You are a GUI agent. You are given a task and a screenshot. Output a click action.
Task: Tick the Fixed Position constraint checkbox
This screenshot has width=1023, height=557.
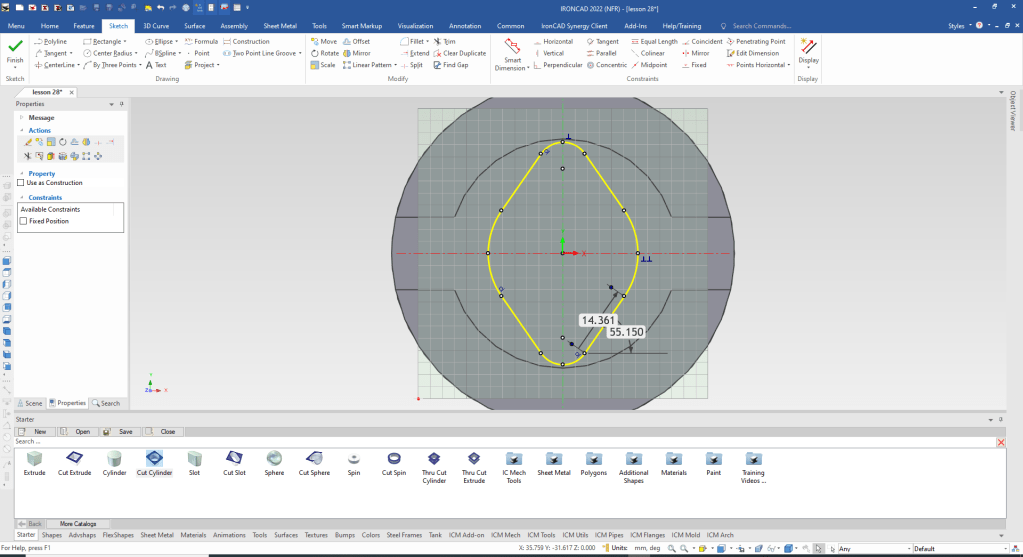point(24,221)
